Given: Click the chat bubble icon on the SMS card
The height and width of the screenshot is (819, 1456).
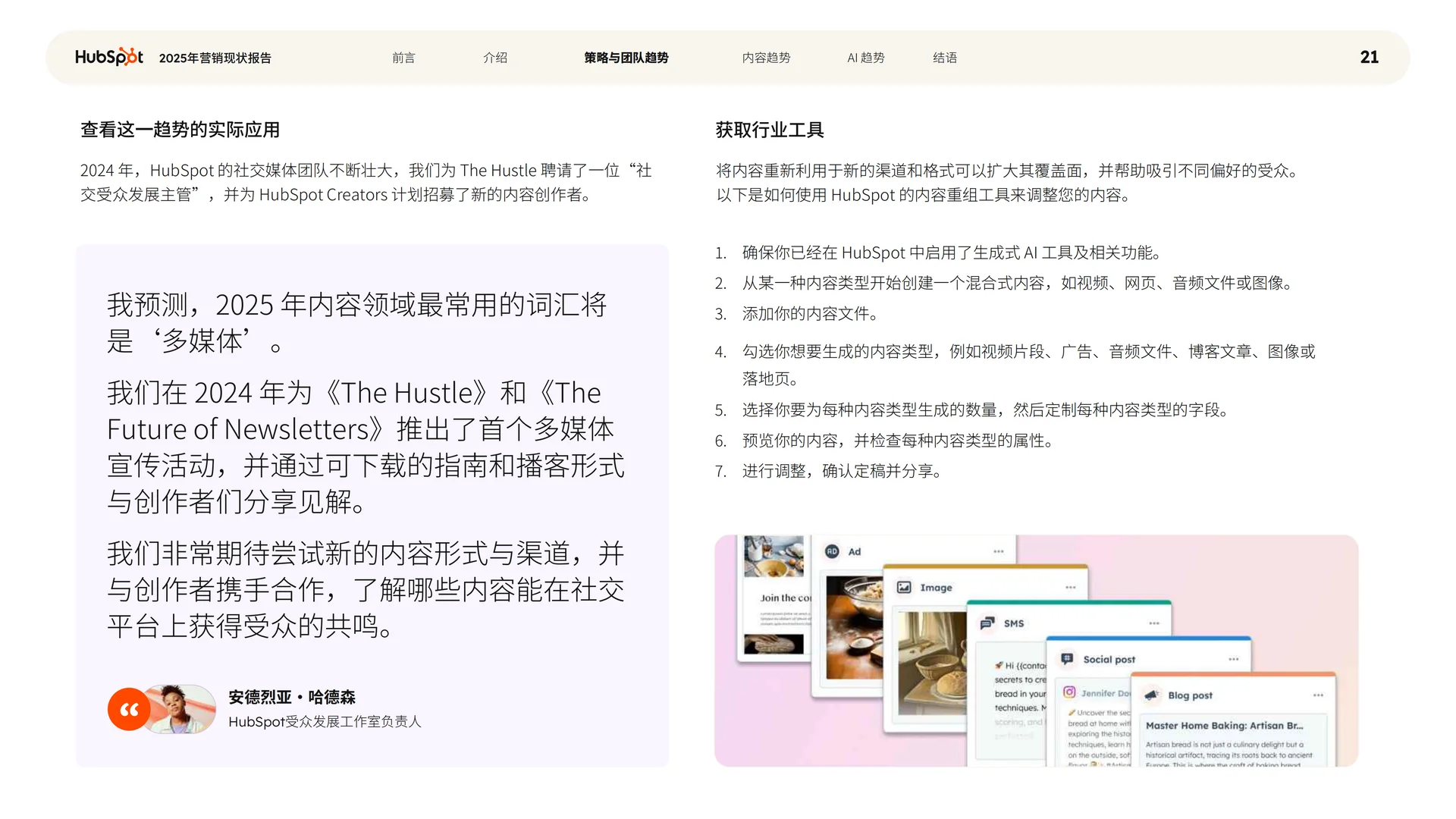Looking at the screenshot, I should [x=987, y=623].
